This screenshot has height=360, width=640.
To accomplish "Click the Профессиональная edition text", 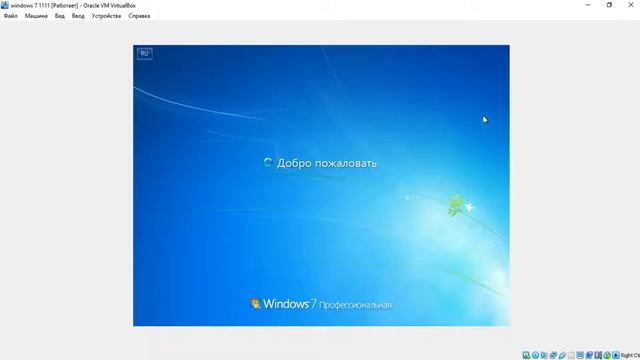I will [x=355, y=305].
